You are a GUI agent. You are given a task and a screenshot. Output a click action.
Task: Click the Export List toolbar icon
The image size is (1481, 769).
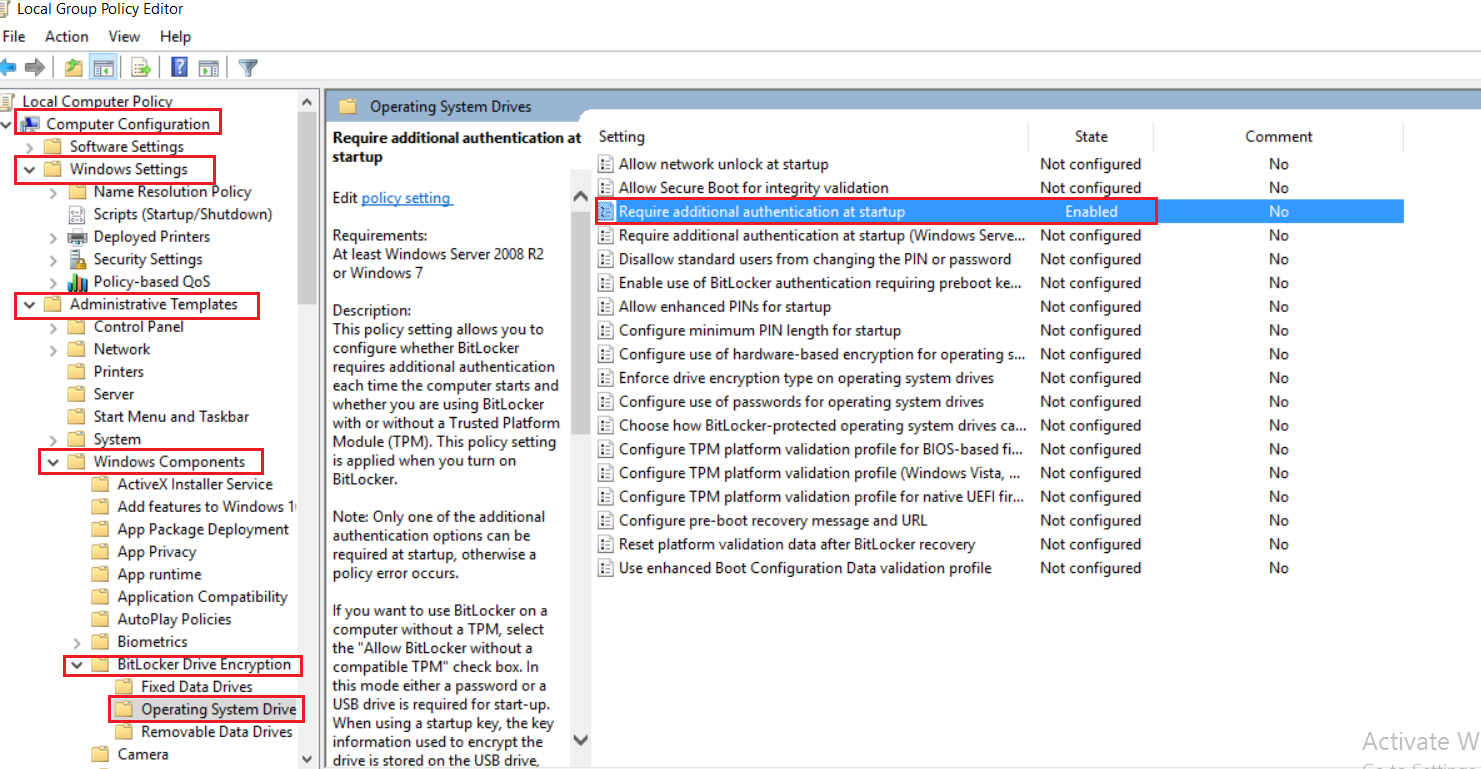pos(141,67)
